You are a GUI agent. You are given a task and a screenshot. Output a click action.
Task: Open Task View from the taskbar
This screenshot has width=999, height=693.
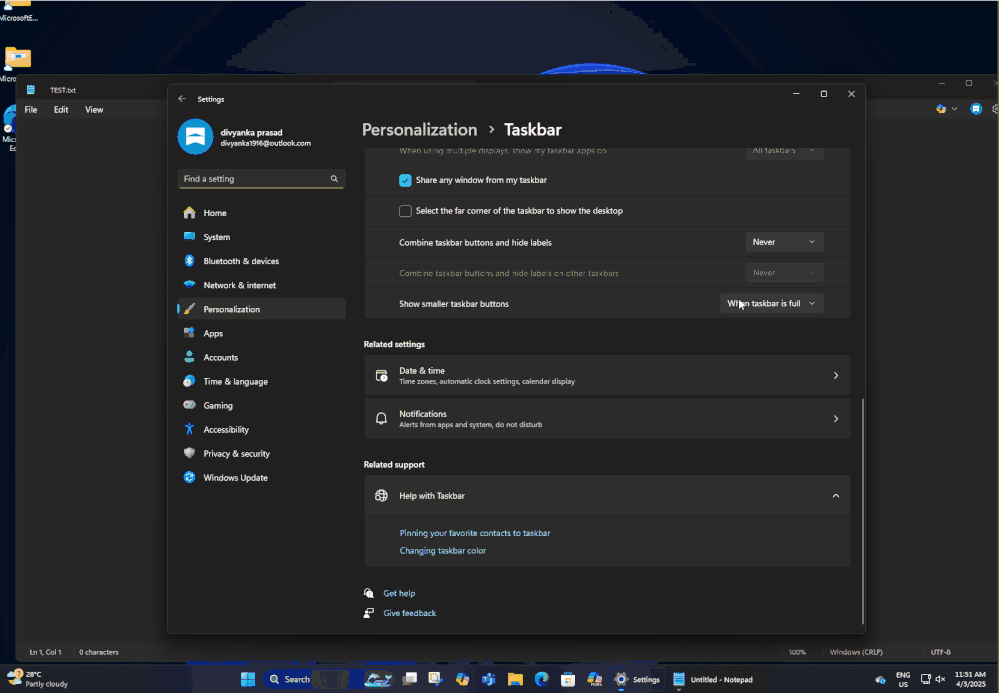pyautogui.click(x=410, y=679)
